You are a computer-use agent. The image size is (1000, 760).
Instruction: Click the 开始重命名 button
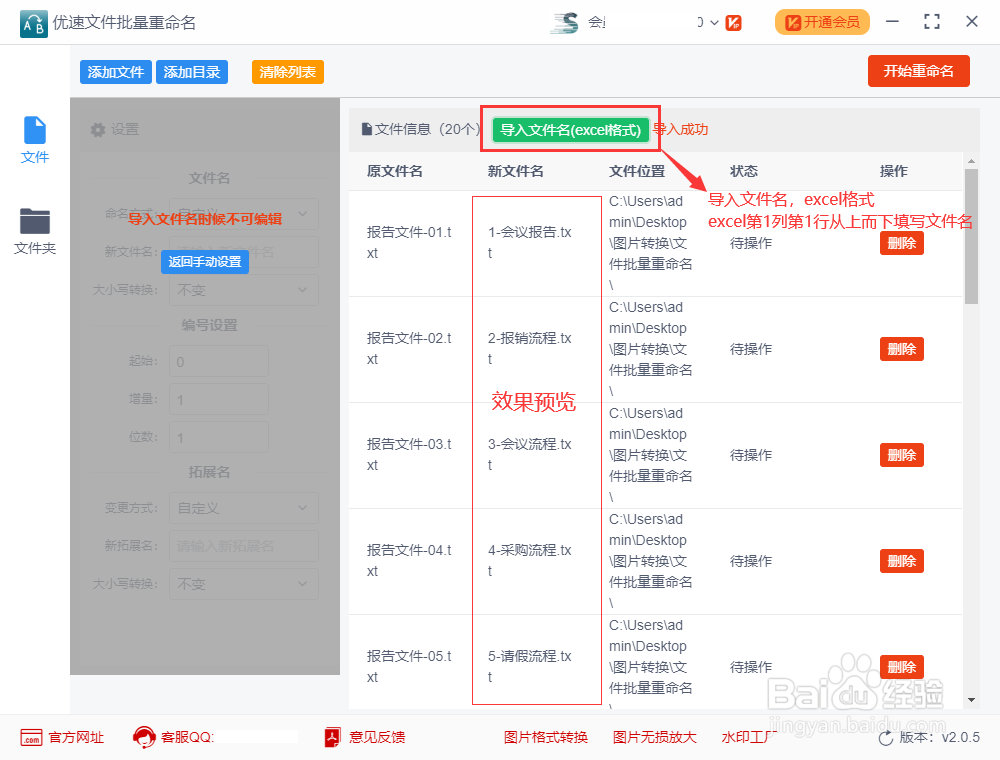[918, 71]
